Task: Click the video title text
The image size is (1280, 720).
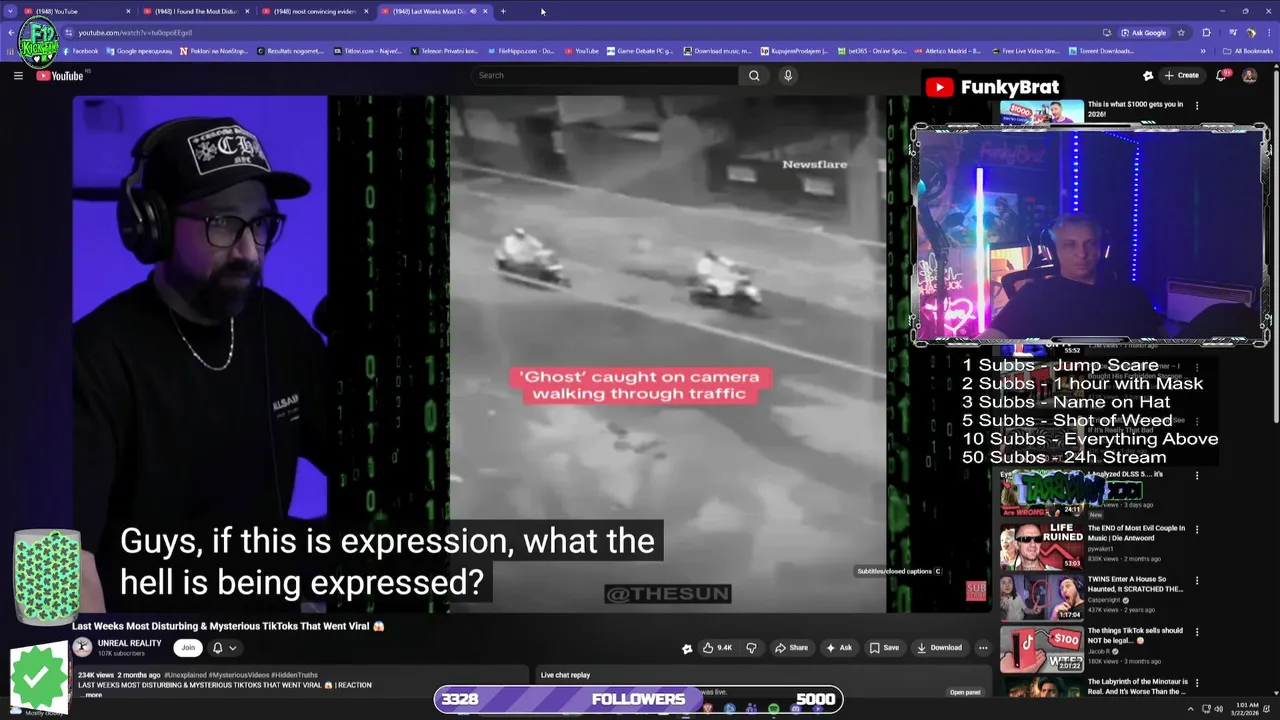Action: pyautogui.click(x=228, y=626)
